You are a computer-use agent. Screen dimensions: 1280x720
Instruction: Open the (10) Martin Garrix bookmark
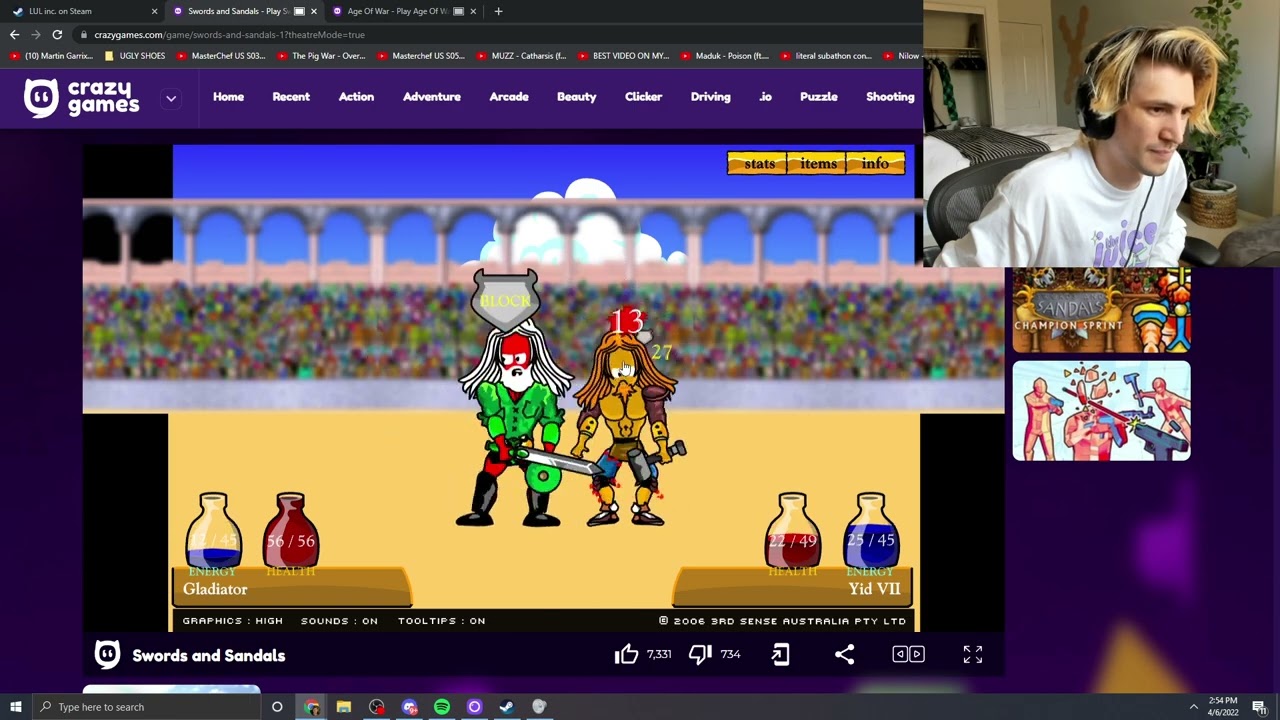coord(51,56)
